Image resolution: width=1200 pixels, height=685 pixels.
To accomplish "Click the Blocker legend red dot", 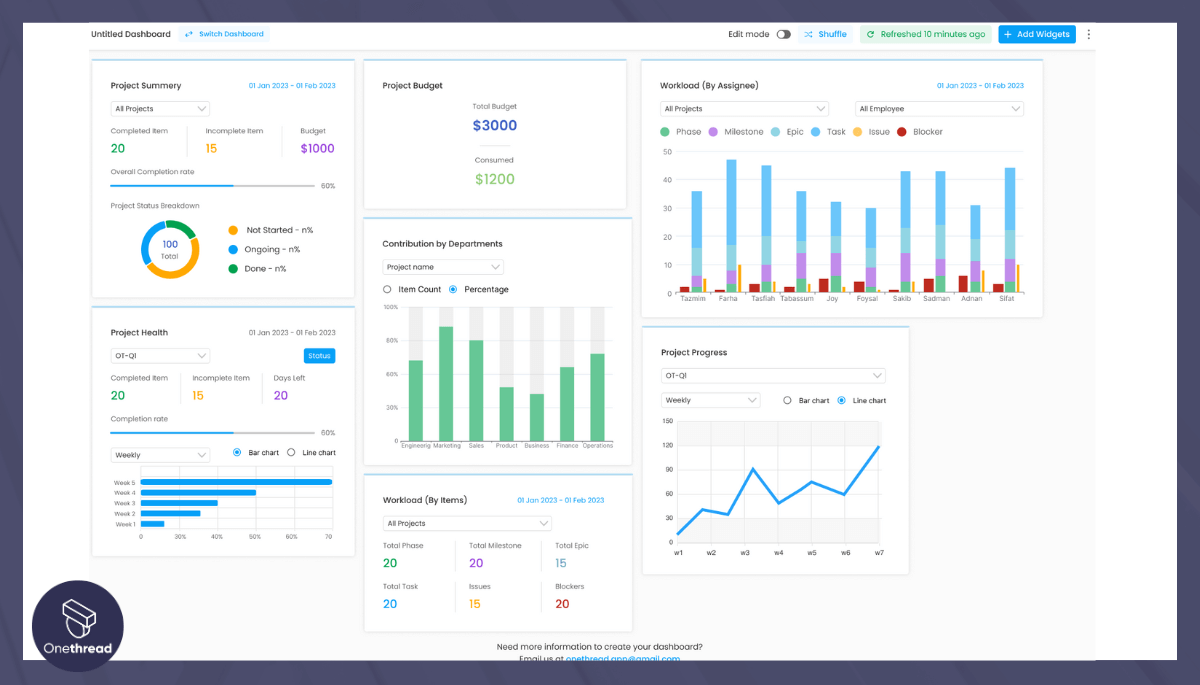I will (902, 132).
